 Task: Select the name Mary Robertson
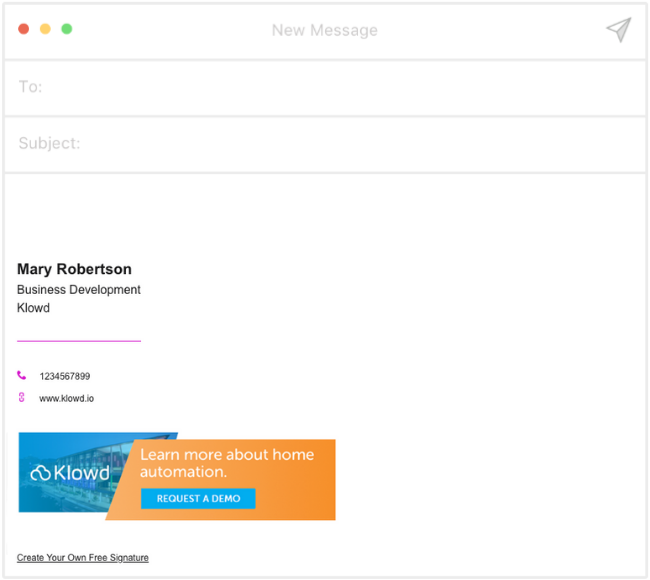pos(74,269)
